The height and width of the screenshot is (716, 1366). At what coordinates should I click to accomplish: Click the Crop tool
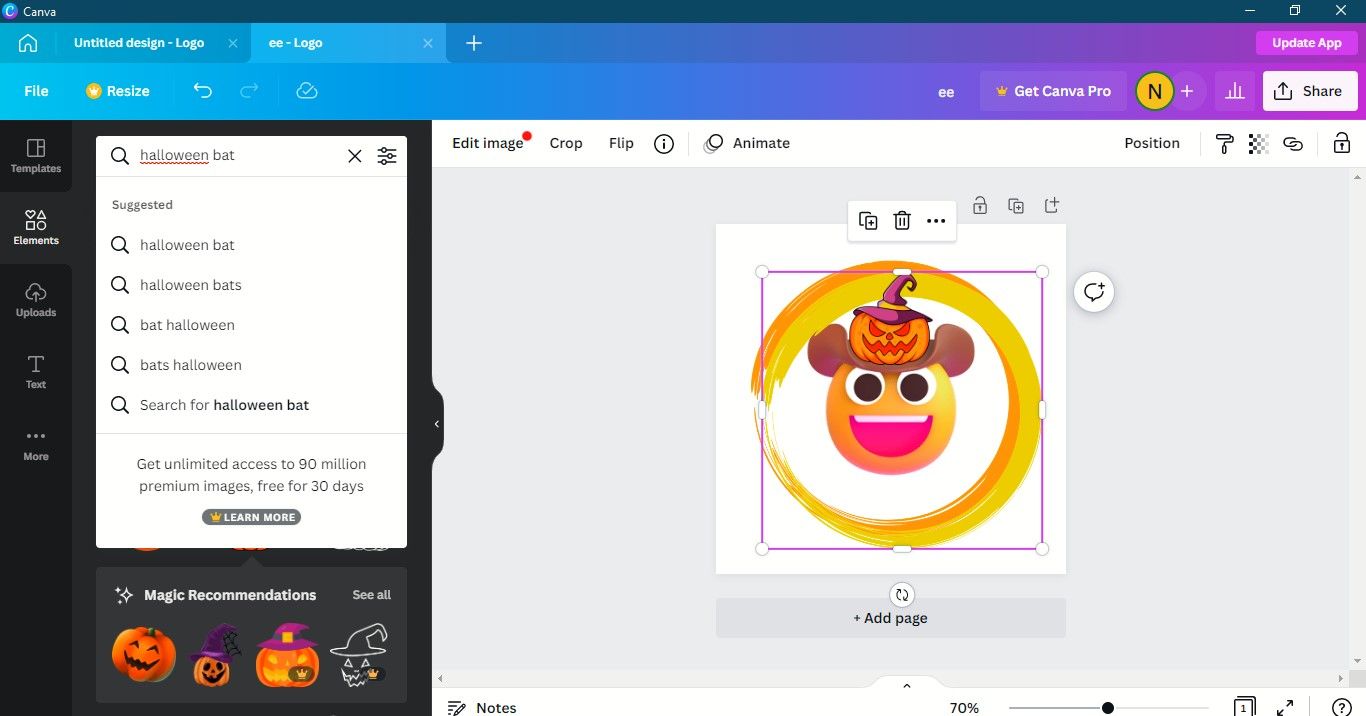(566, 144)
